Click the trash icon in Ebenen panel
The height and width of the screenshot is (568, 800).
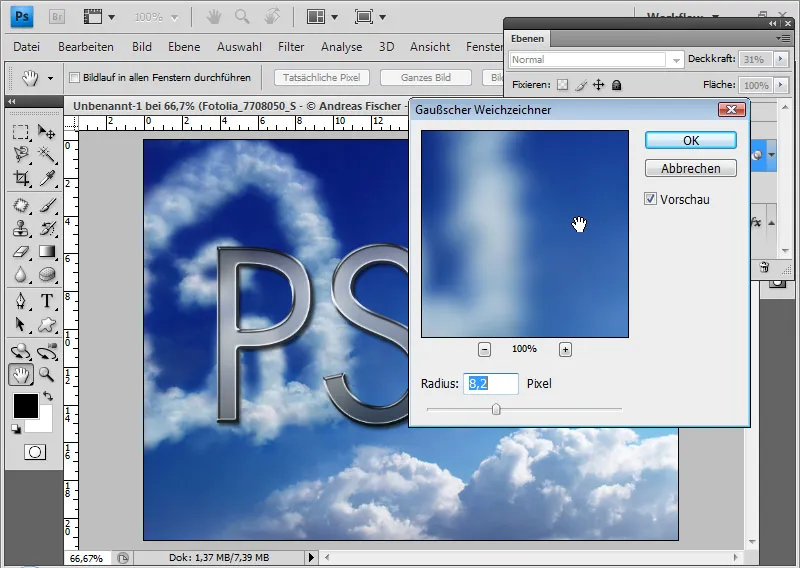(x=764, y=267)
